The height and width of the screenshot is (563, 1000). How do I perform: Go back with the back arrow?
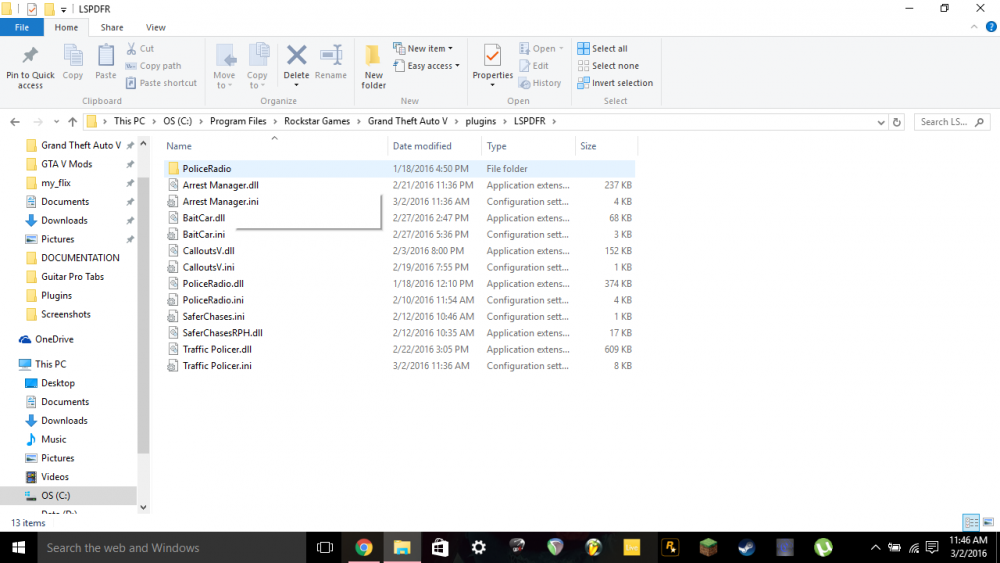15,122
